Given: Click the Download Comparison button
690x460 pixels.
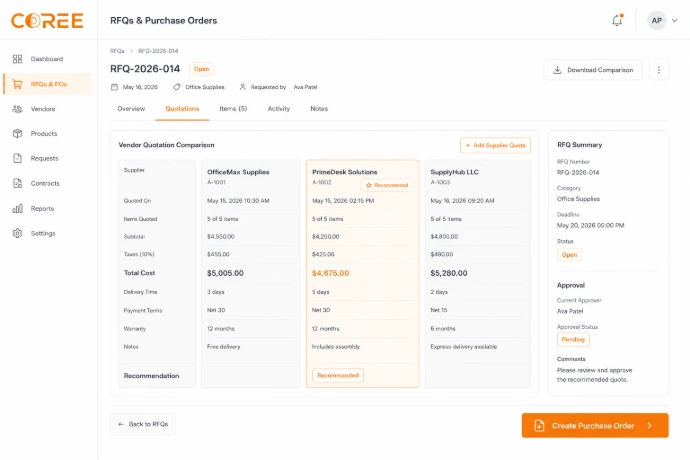Looking at the screenshot, I should point(593,70).
